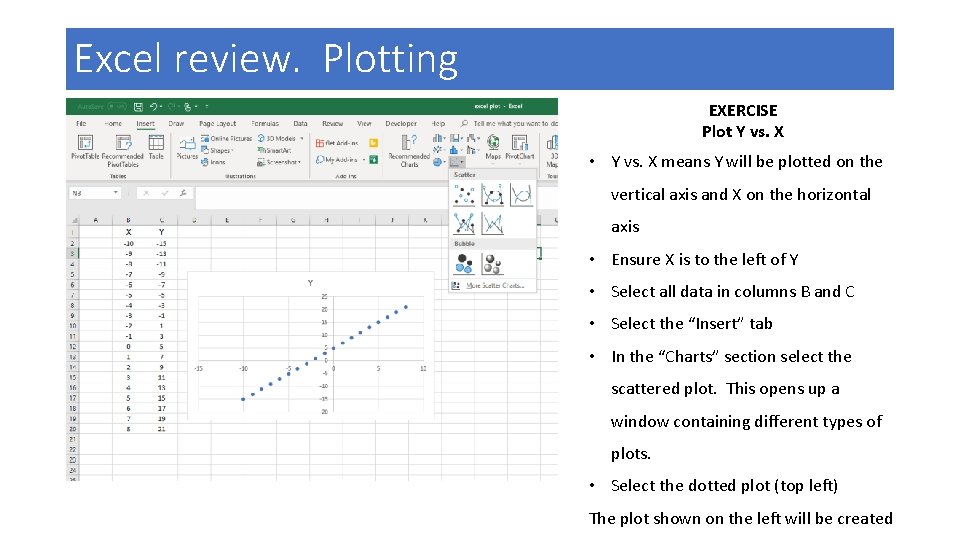The image size is (960, 540).
Task: Select cell with Y column heading
Action: (161, 232)
